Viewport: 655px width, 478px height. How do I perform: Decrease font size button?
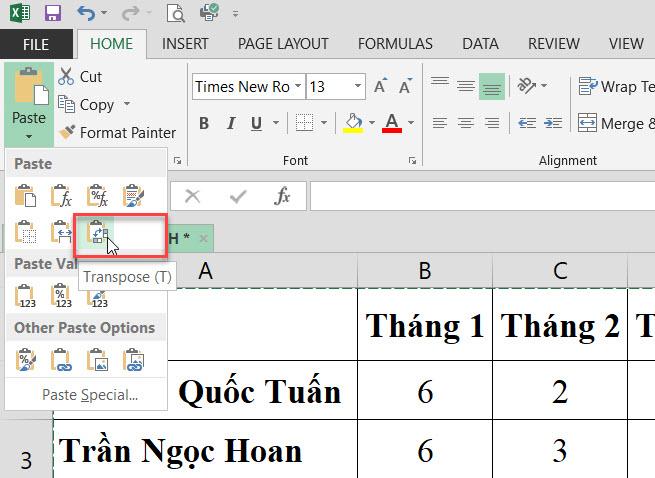click(x=405, y=86)
